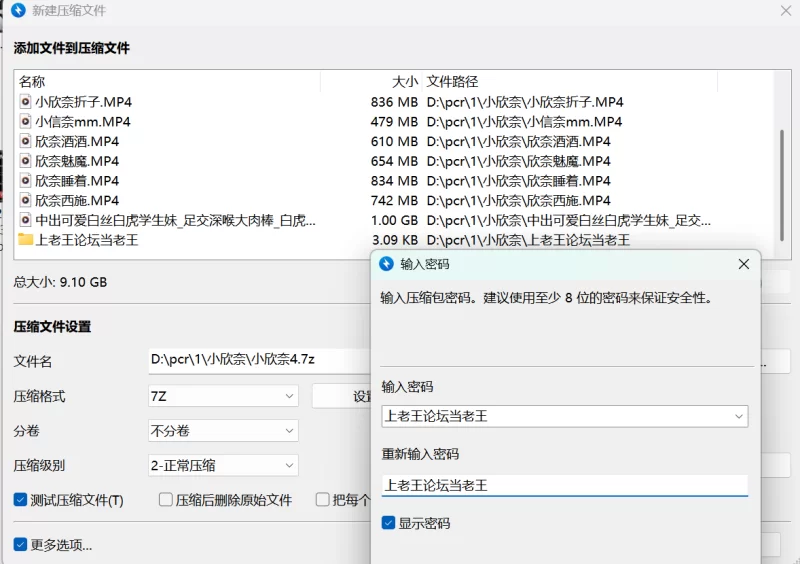Open the 压缩级别 2-正常压缩 dropdown
Screen dimensions: 800x564
point(222,465)
